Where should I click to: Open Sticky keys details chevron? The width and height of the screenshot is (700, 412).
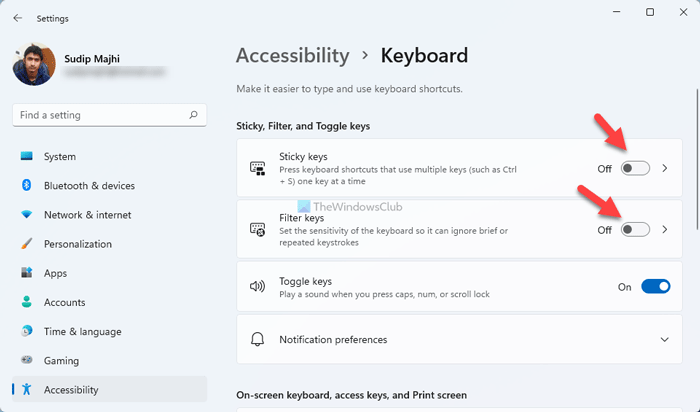(x=666, y=169)
